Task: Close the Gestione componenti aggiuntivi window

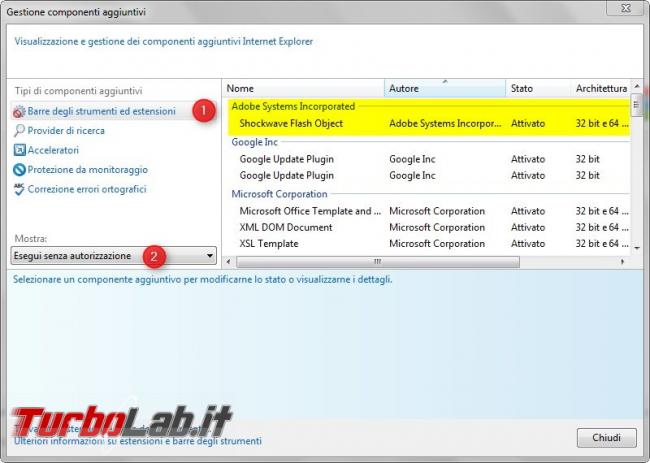Action: click(x=626, y=8)
